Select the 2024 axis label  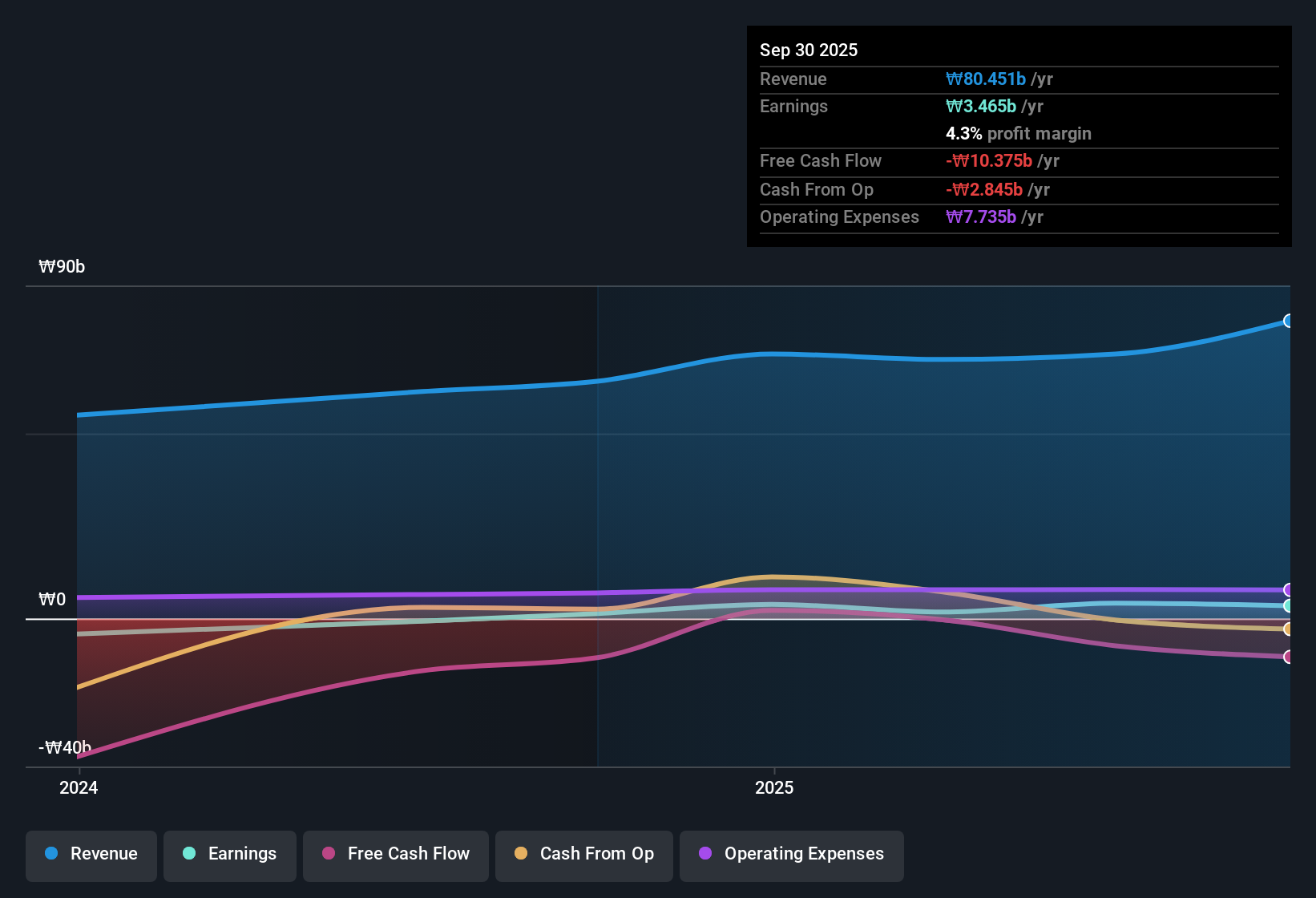click(x=79, y=787)
